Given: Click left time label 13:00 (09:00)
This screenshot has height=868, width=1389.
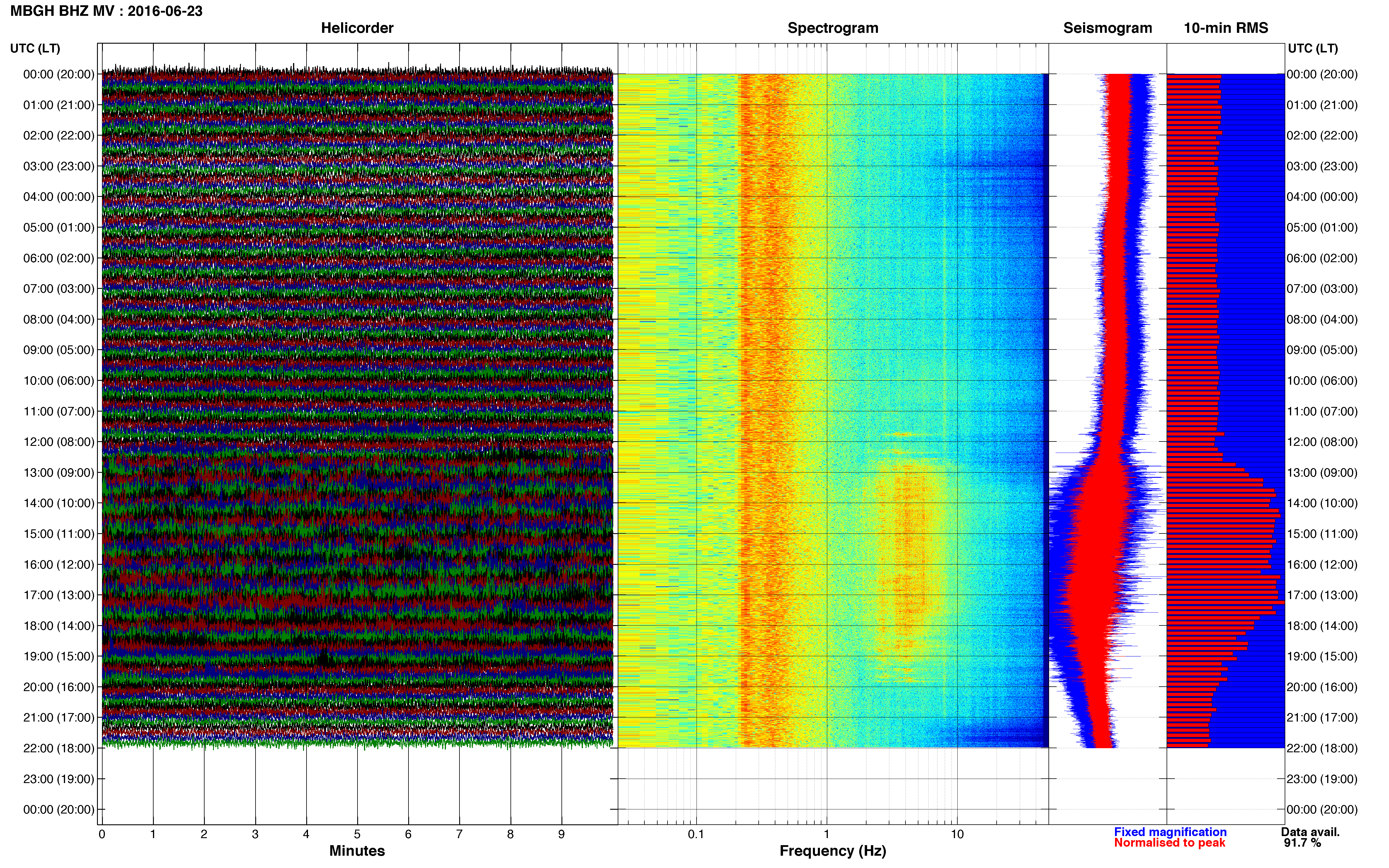Looking at the screenshot, I should click(59, 473).
